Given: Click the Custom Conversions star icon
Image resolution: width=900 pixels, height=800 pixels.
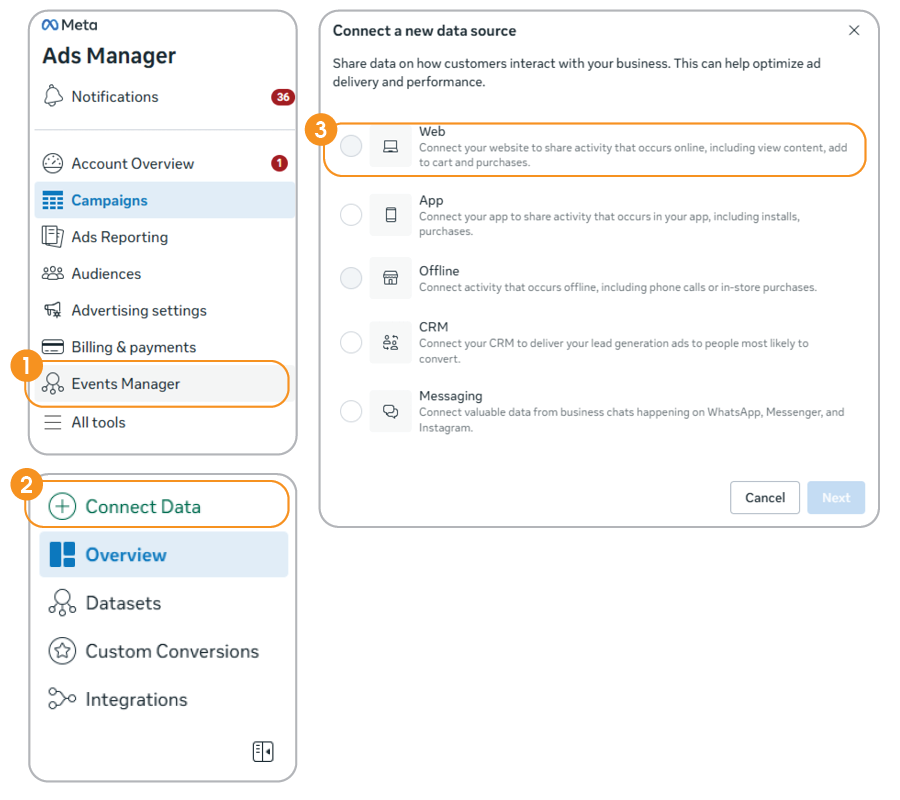Looking at the screenshot, I should (62, 652).
